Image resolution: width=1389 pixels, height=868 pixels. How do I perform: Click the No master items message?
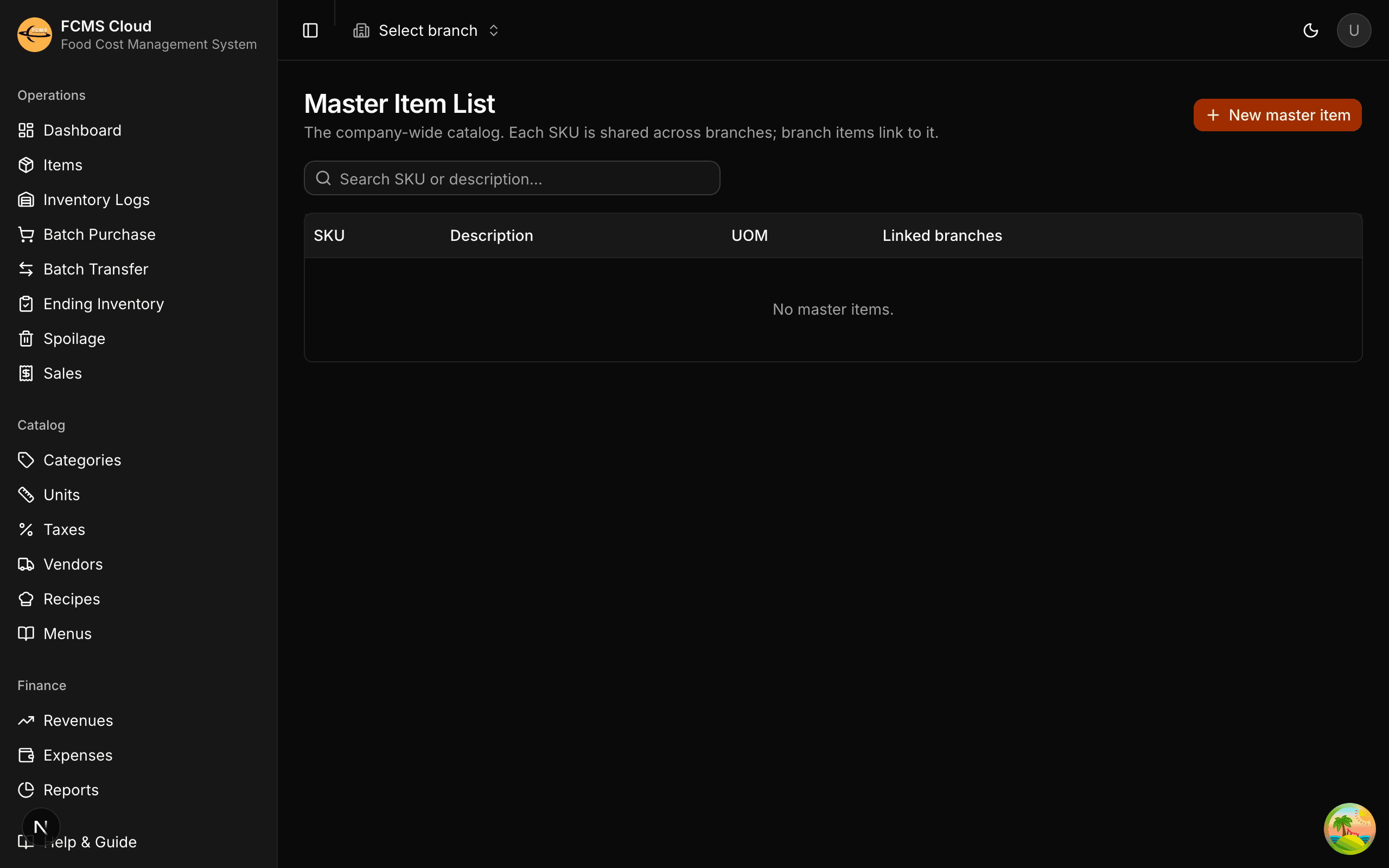833,309
